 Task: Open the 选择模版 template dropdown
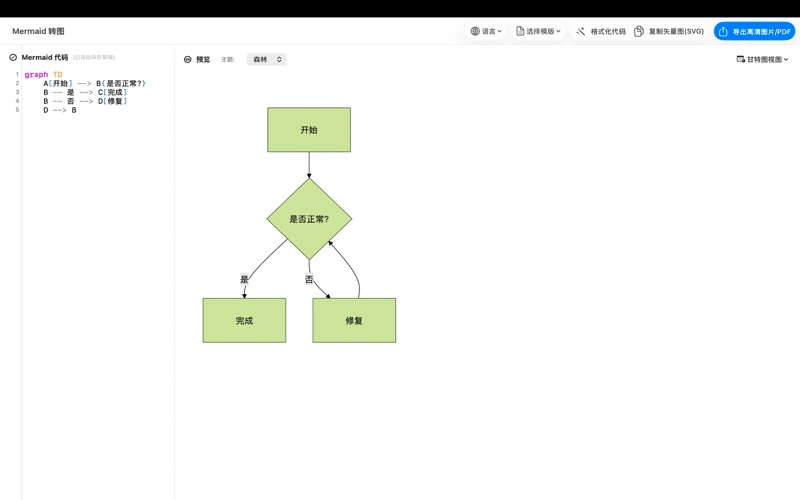point(538,31)
